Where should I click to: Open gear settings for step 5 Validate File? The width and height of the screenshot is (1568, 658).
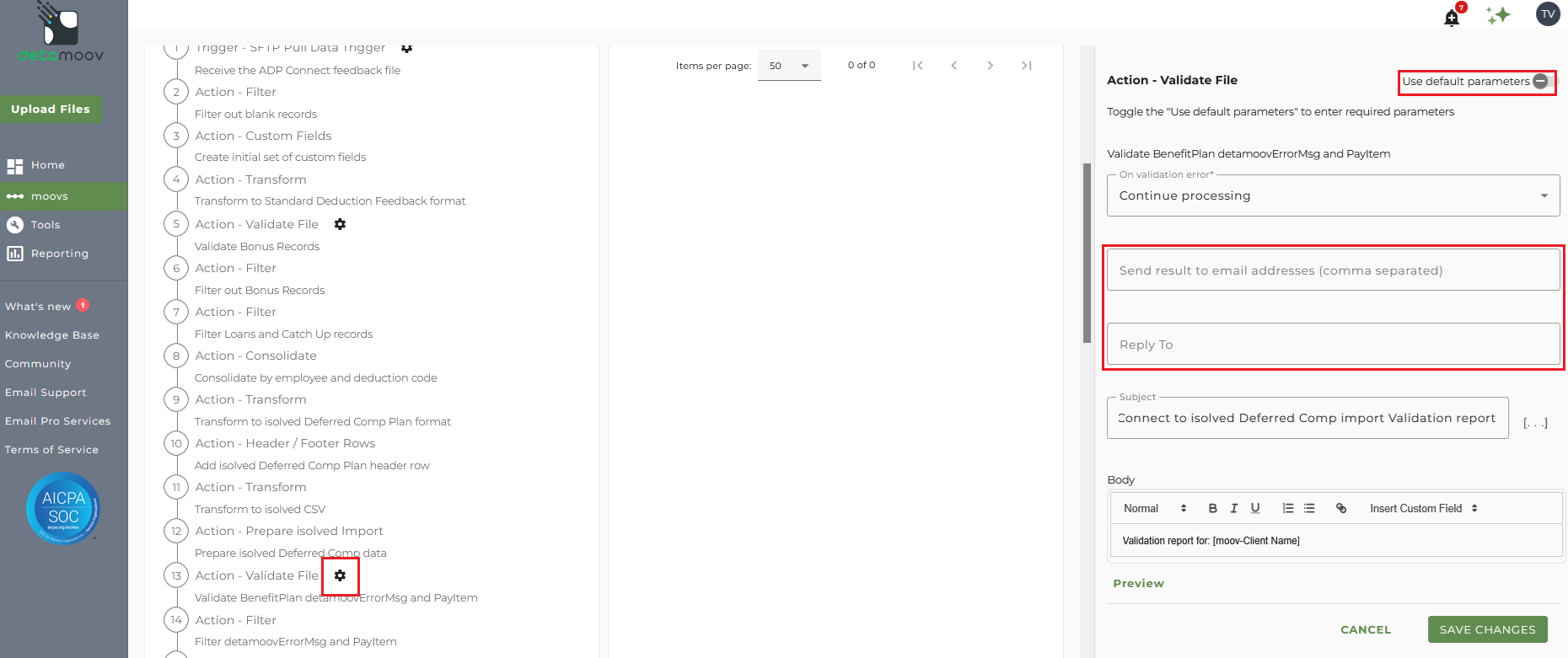340,224
